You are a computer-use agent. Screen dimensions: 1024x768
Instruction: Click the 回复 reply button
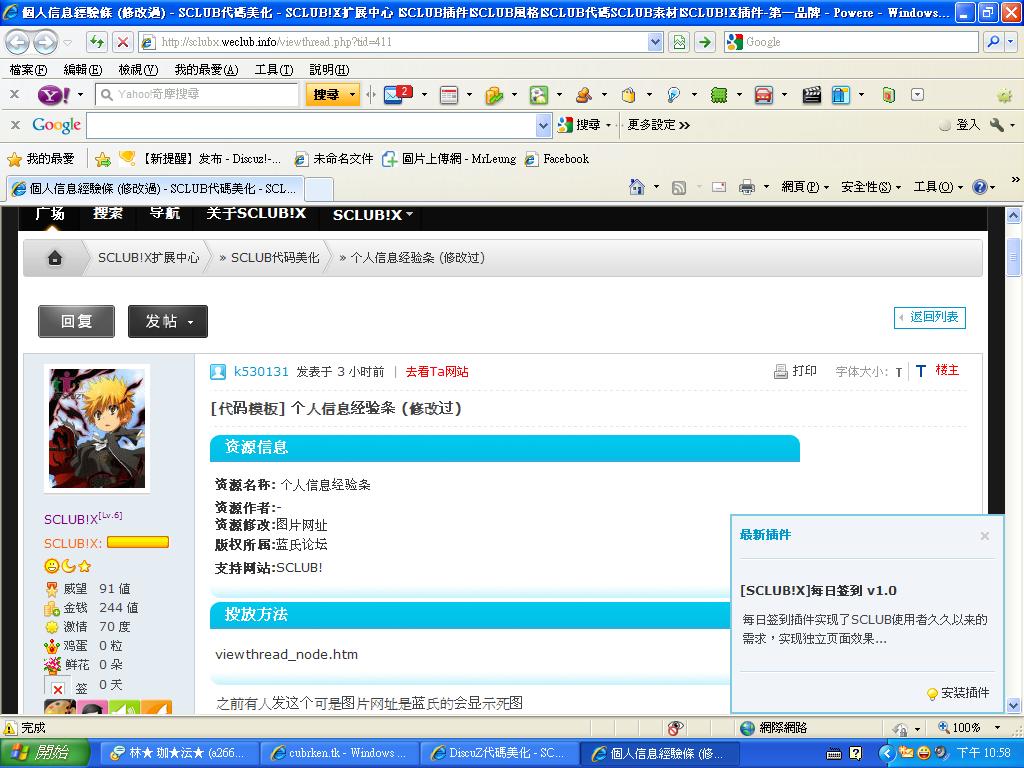[76, 321]
